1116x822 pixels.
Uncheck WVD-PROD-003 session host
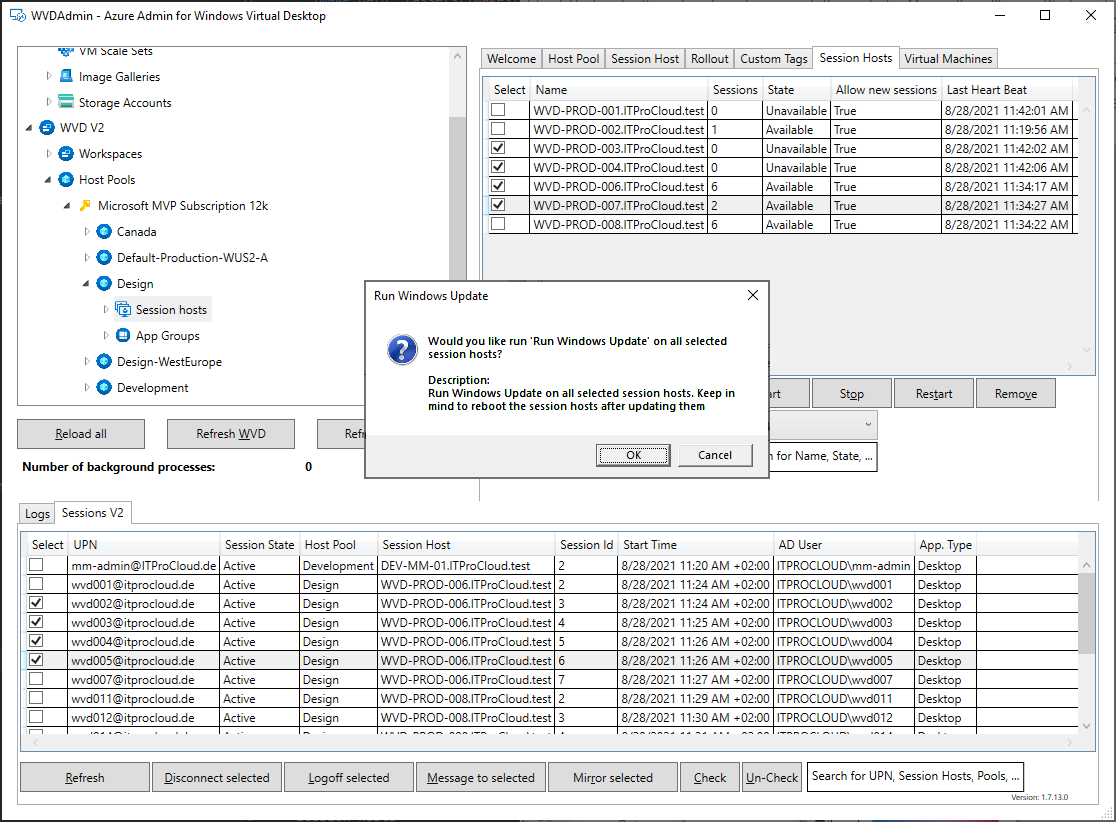(x=498, y=147)
